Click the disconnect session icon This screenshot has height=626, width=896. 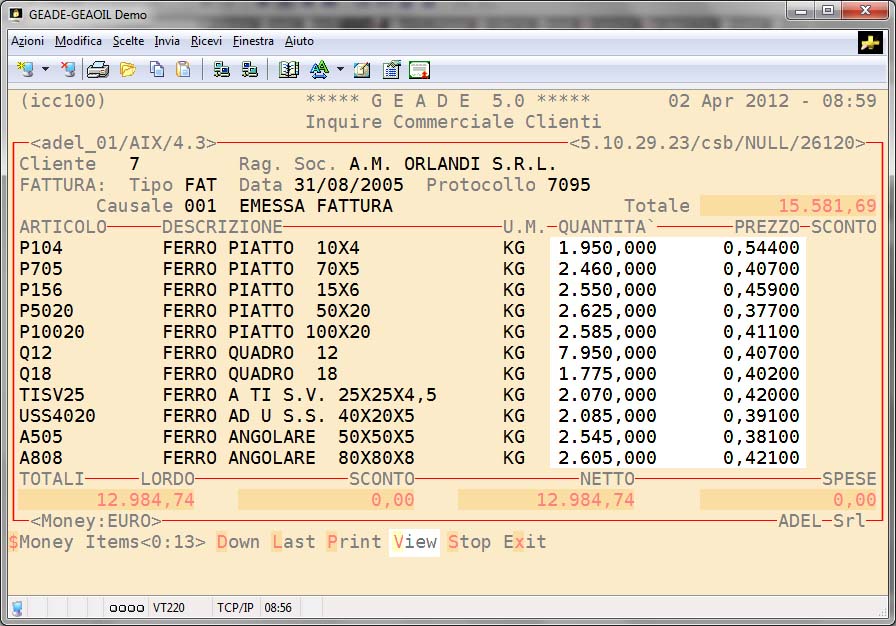coord(67,70)
